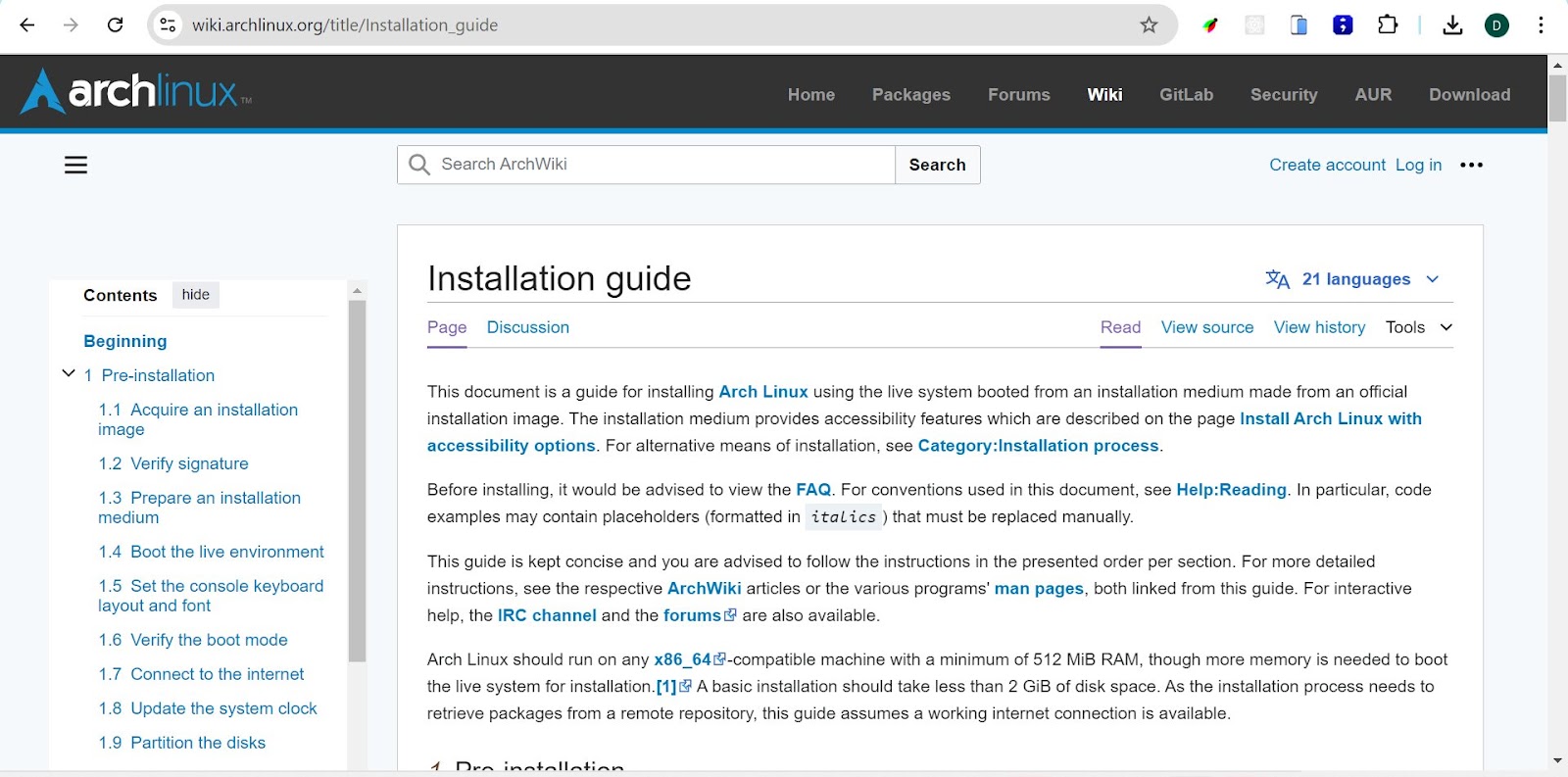Go to Forums in the navigation bar
Screen dimensions: 1568x777
click(x=1019, y=95)
